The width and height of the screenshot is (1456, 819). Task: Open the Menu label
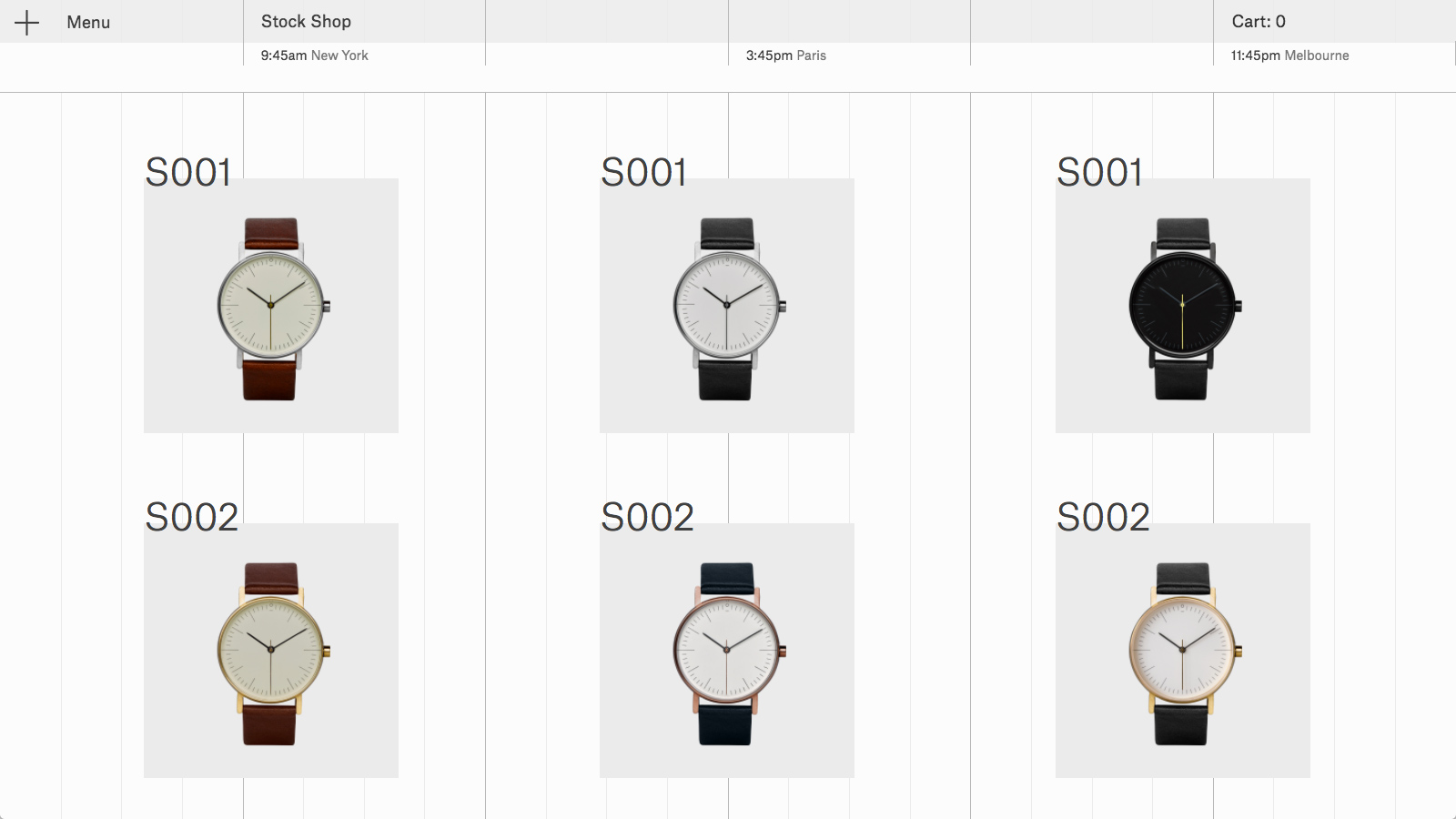[88, 23]
